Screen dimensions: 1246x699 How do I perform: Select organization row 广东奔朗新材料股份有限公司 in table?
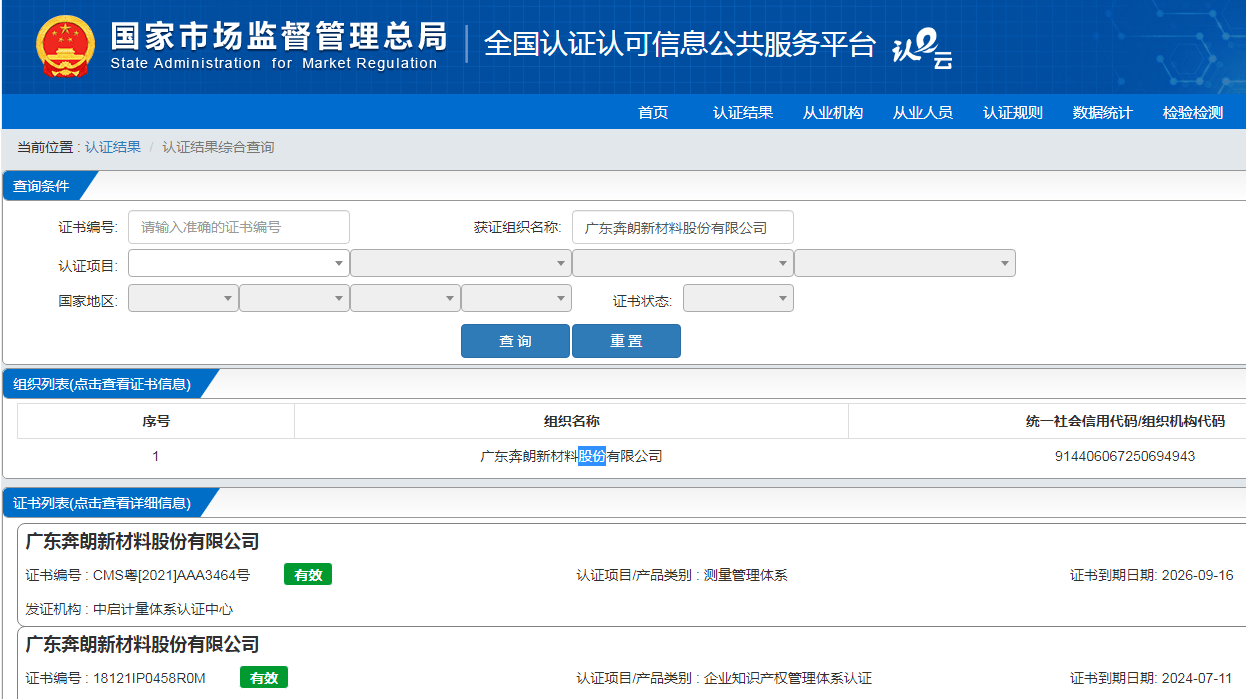(x=571, y=456)
